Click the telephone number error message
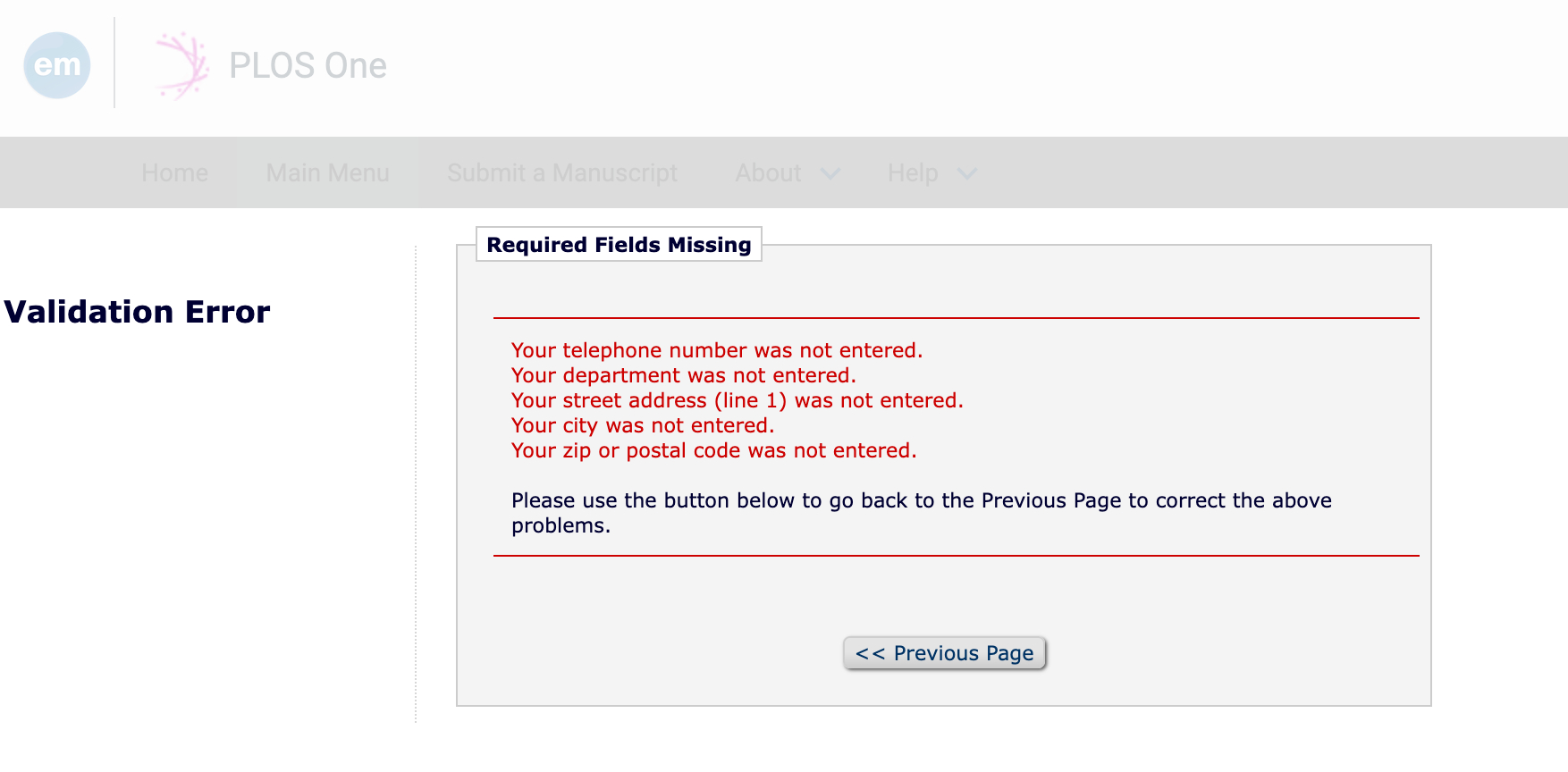The image size is (1568, 772). point(716,350)
